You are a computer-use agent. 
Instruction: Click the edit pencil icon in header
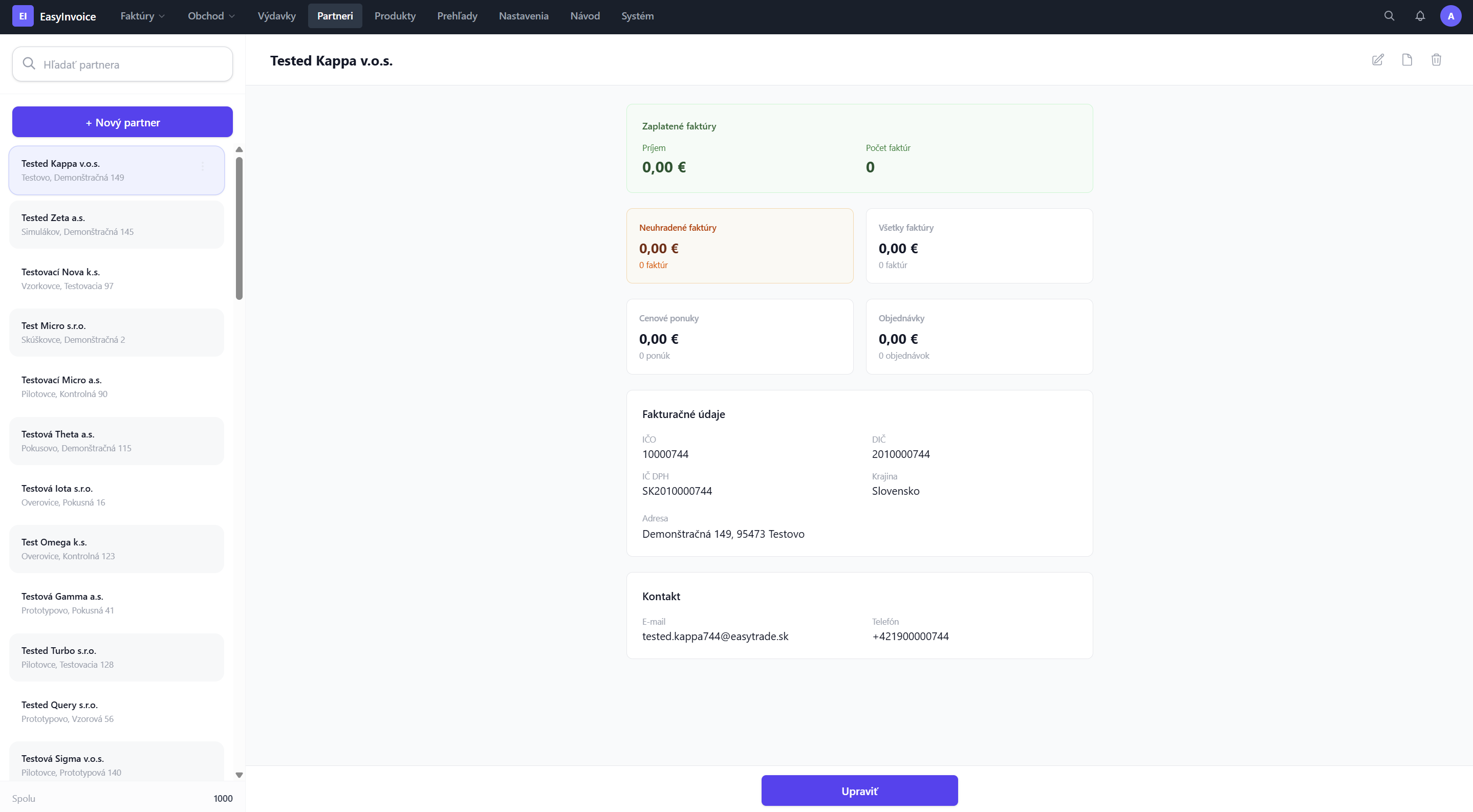tap(1377, 60)
